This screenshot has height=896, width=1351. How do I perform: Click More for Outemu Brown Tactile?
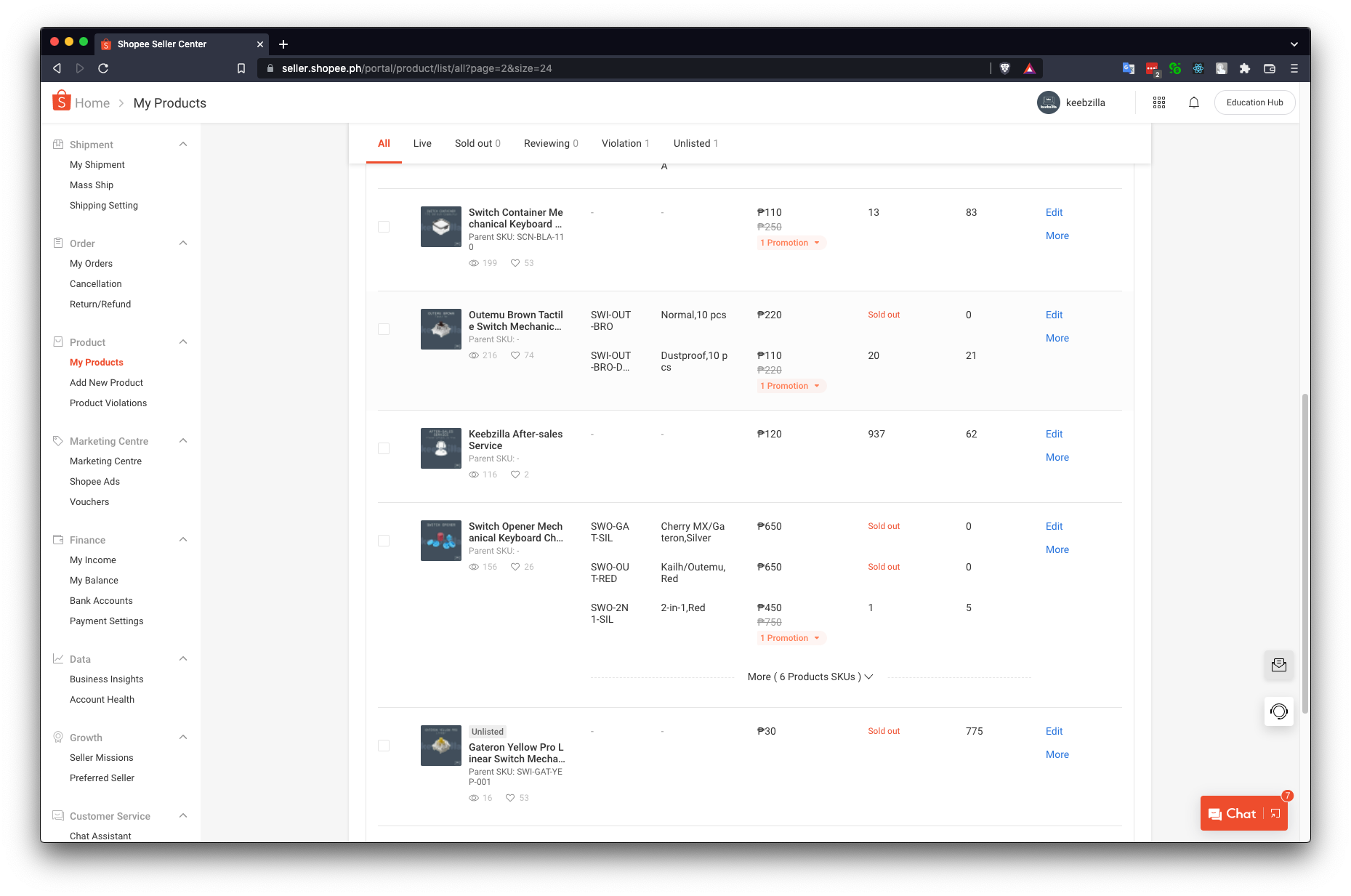click(1057, 338)
